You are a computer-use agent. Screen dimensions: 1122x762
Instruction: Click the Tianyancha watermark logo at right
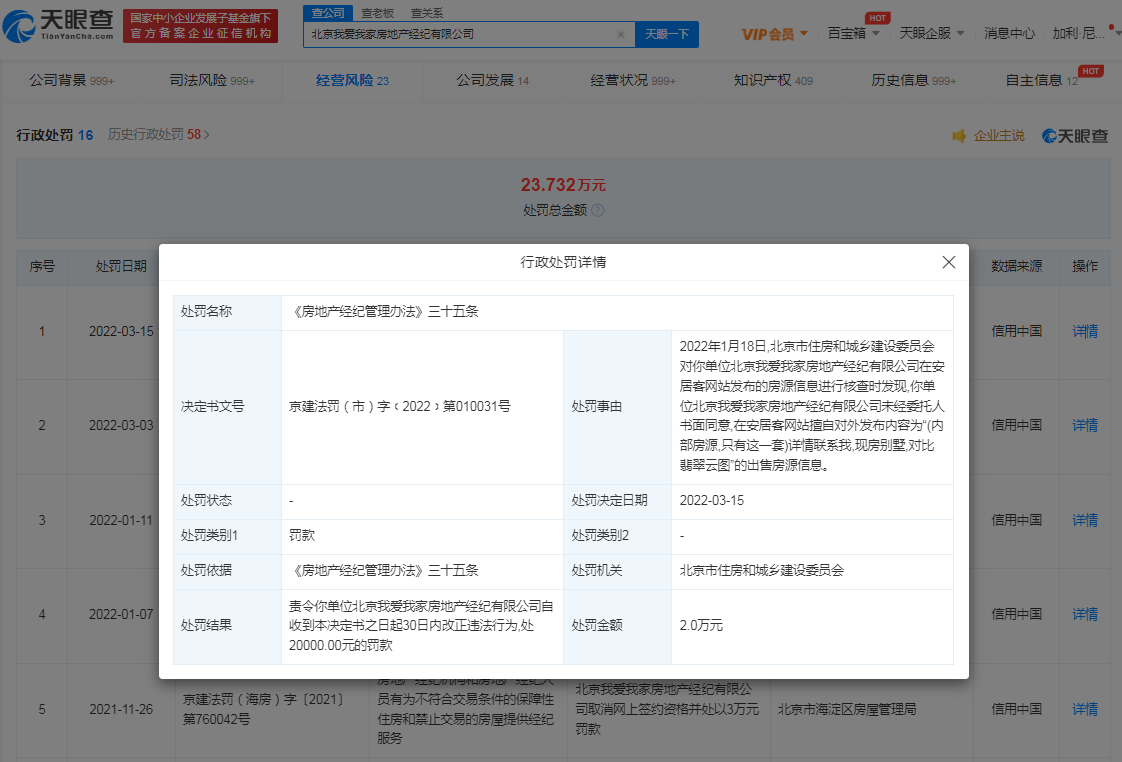pyautogui.click(x=1075, y=136)
